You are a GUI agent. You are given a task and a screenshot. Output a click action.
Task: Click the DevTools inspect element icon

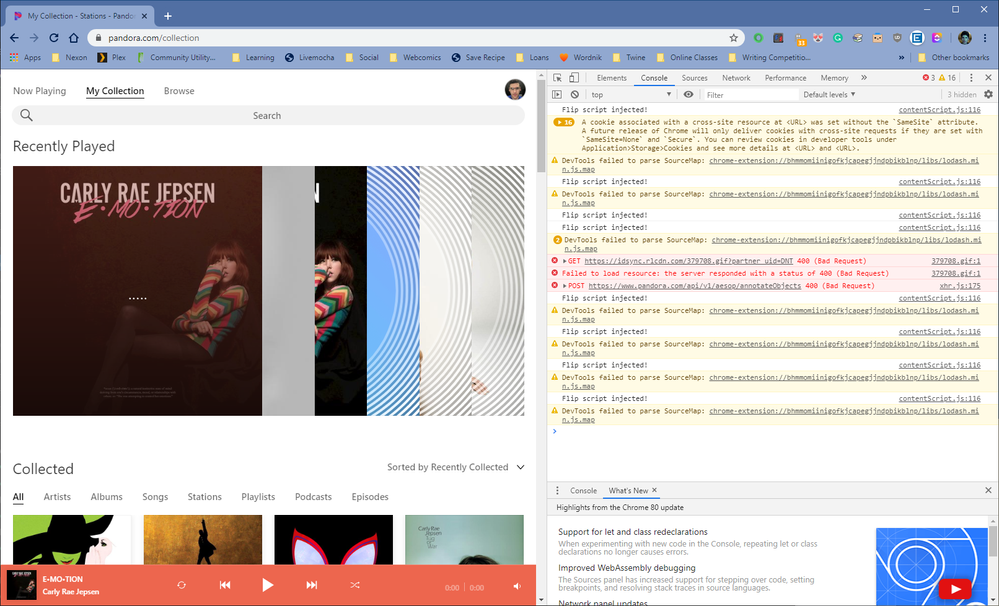[x=557, y=78]
